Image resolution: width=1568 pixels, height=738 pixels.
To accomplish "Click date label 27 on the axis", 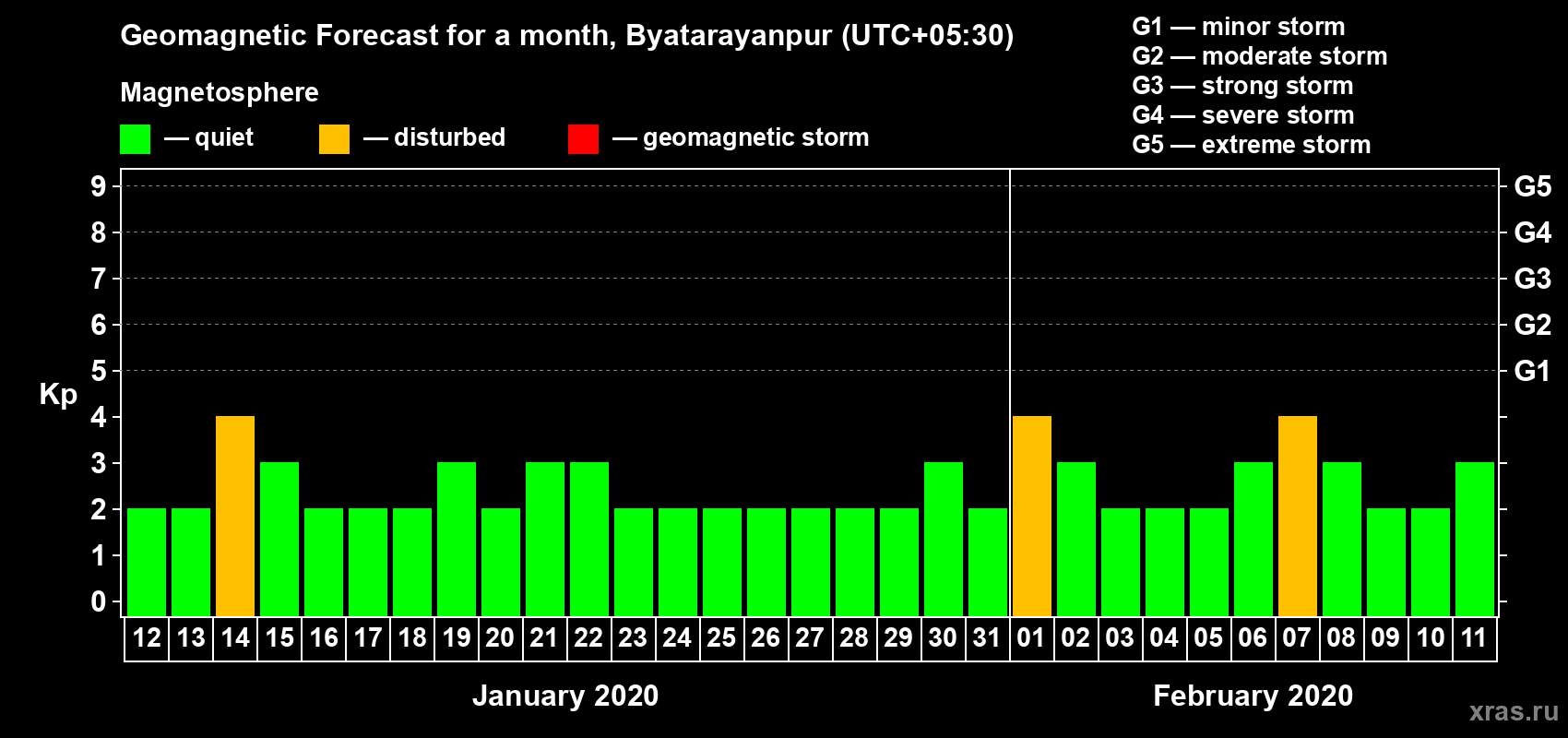I will pyautogui.click(x=811, y=637).
